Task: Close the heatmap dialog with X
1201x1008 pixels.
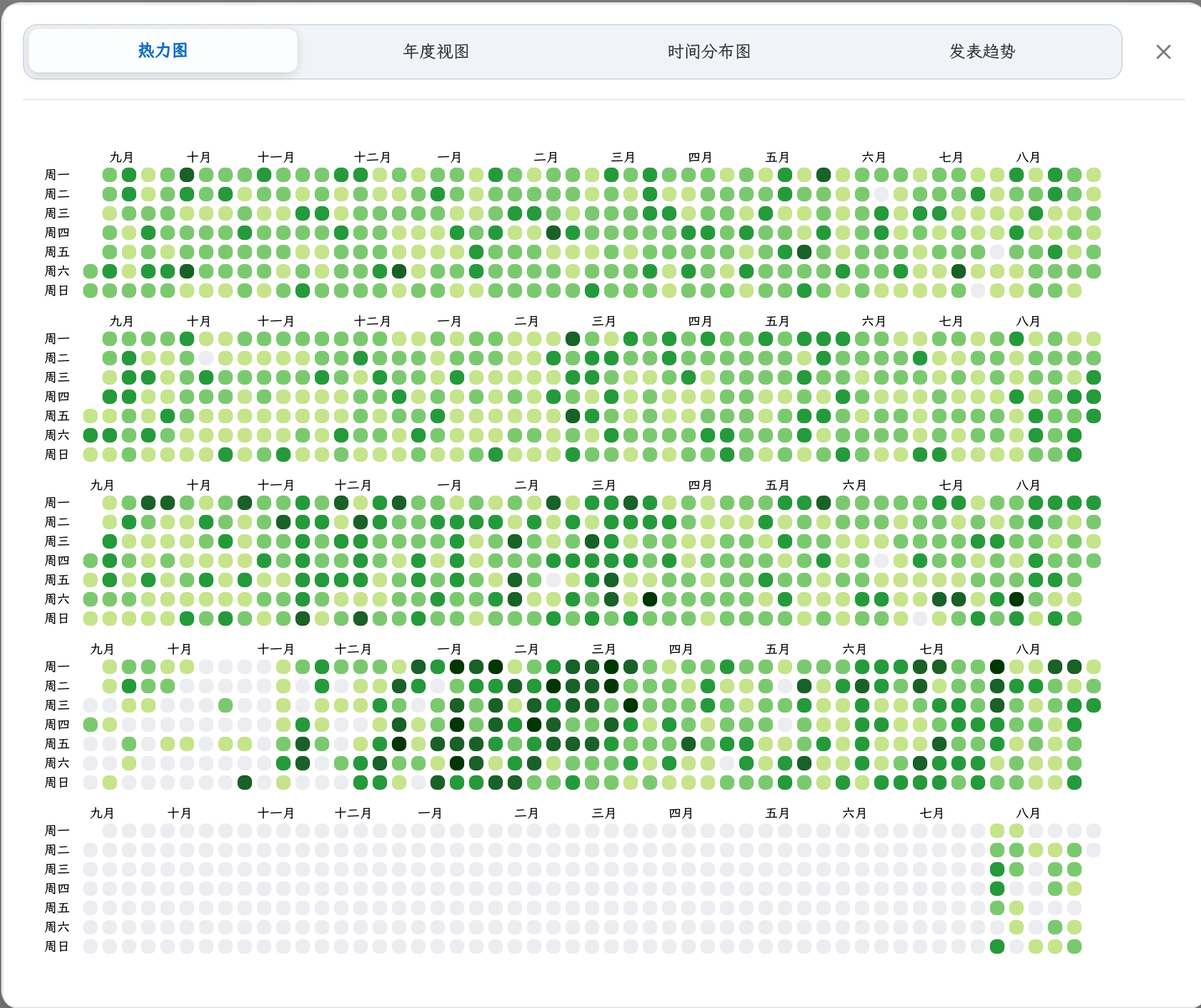Action: click(1164, 52)
